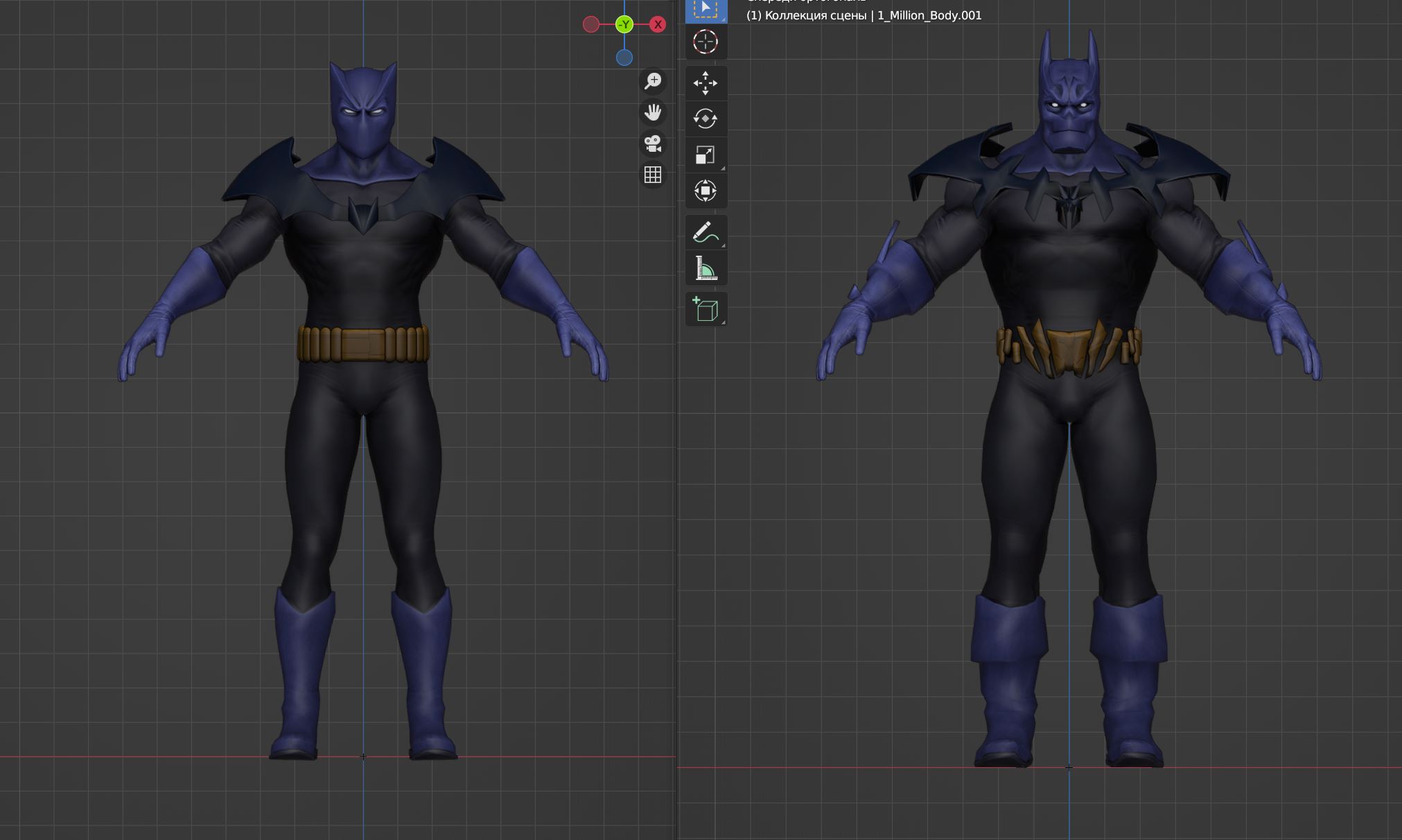Toggle orthographic/perspective with grid icon

(x=653, y=175)
